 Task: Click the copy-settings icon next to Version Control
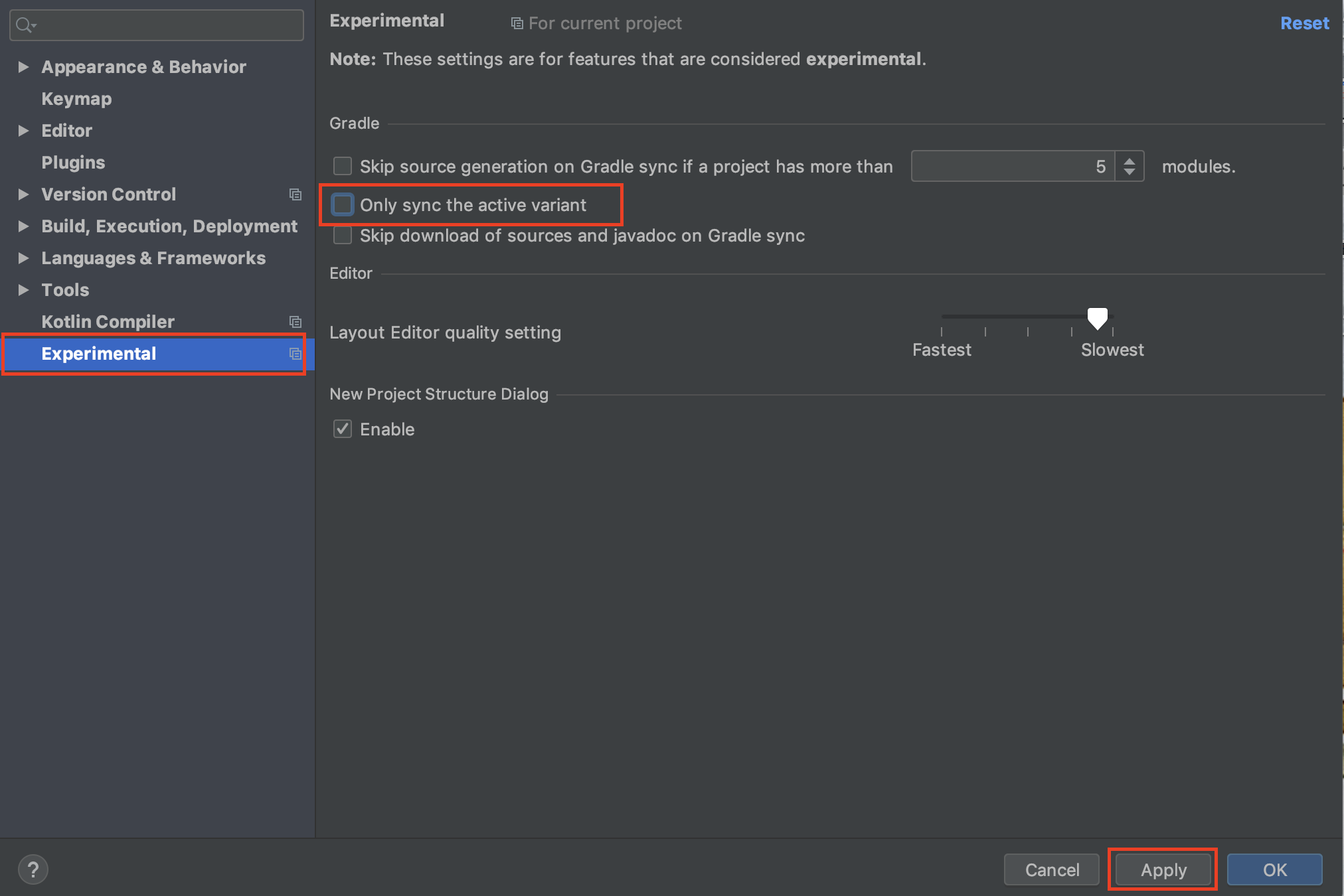[x=295, y=194]
